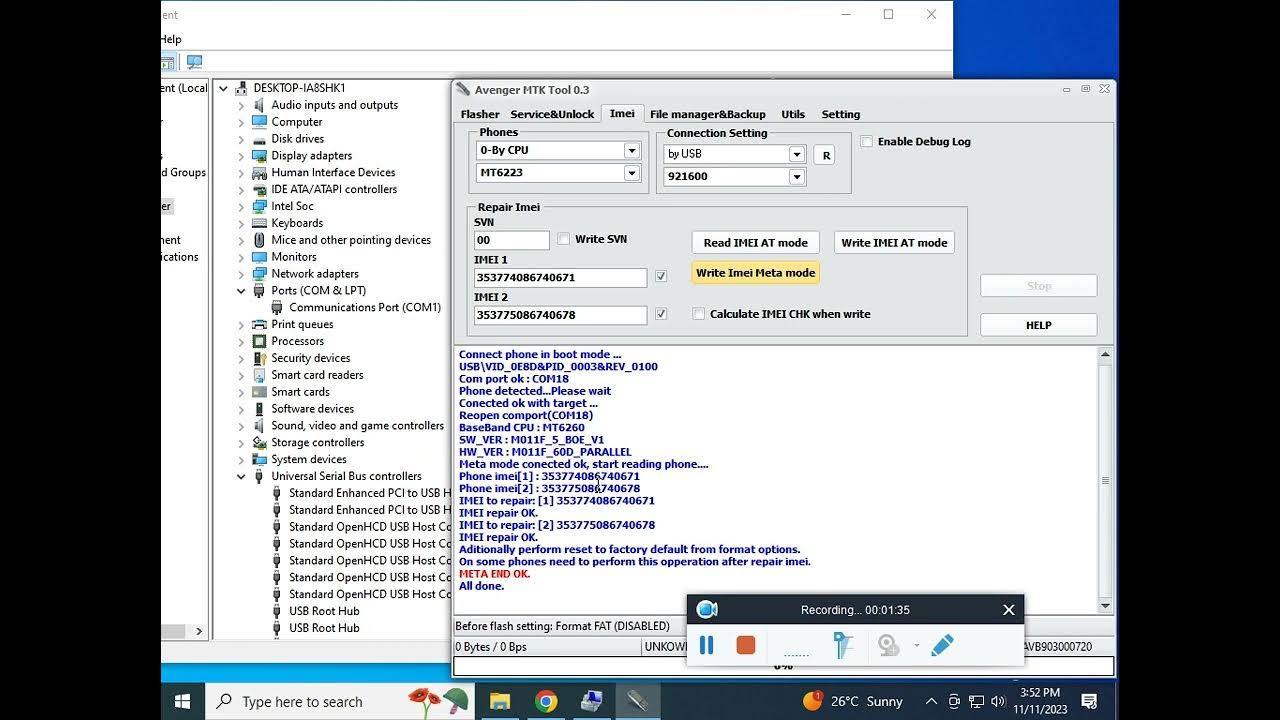Screen dimensions: 1280x720
Task: Select the Smart card readers tree item
Action: (x=317, y=375)
